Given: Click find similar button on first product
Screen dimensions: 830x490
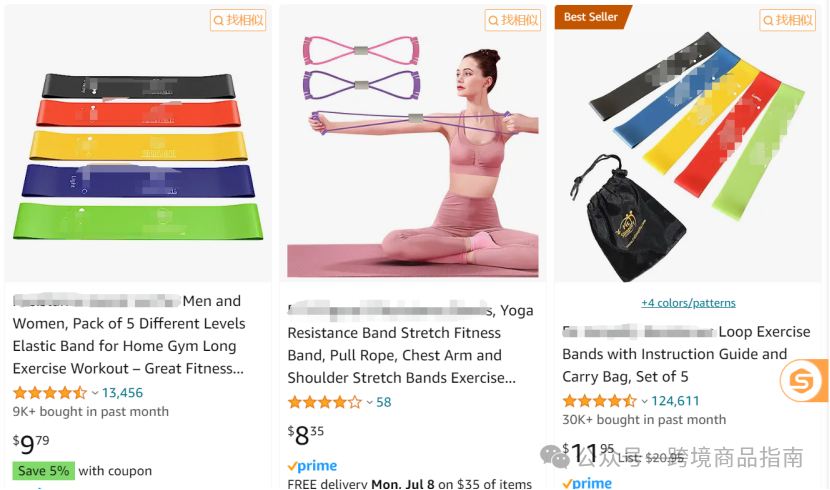Looking at the screenshot, I should pyautogui.click(x=238, y=20).
